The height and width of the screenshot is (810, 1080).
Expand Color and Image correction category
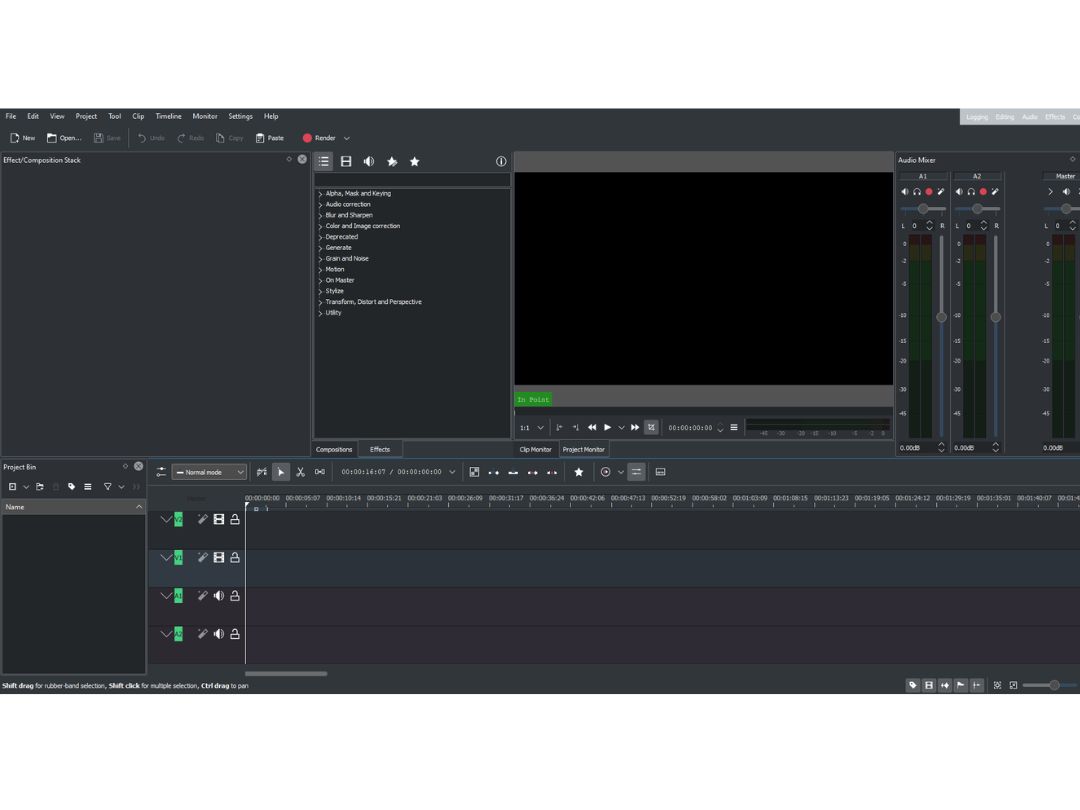pos(320,227)
